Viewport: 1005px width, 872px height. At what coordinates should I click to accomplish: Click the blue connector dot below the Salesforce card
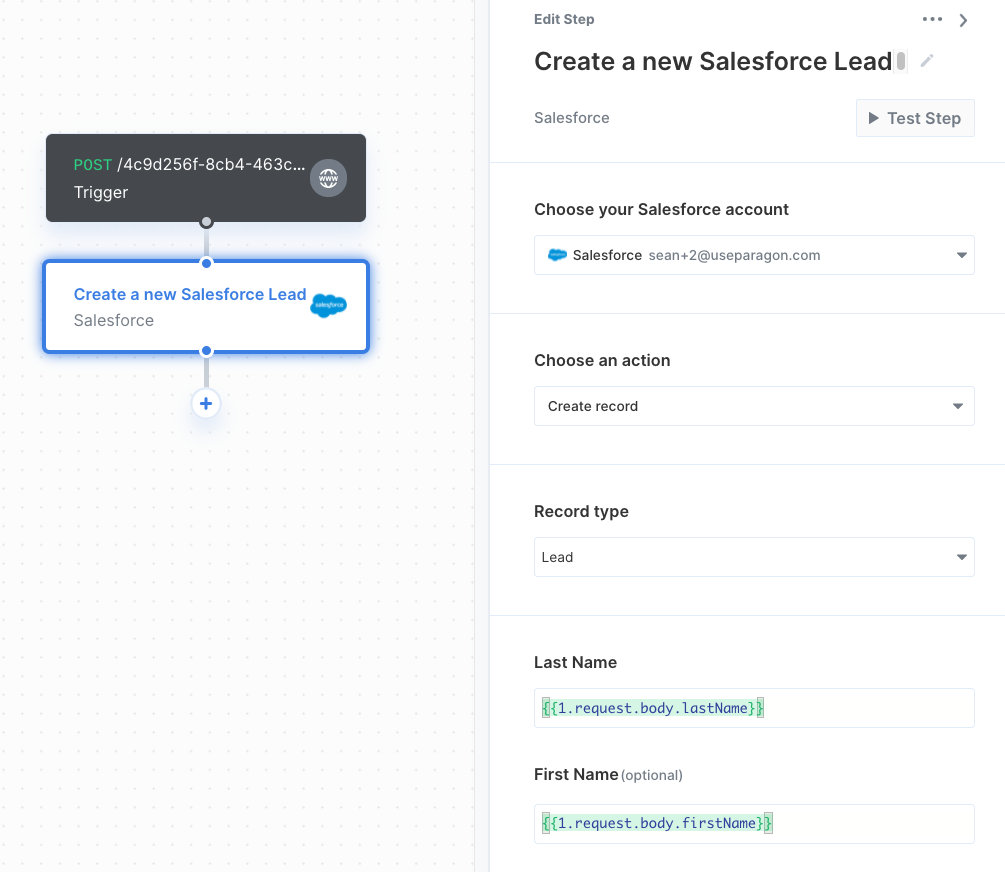[206, 351]
